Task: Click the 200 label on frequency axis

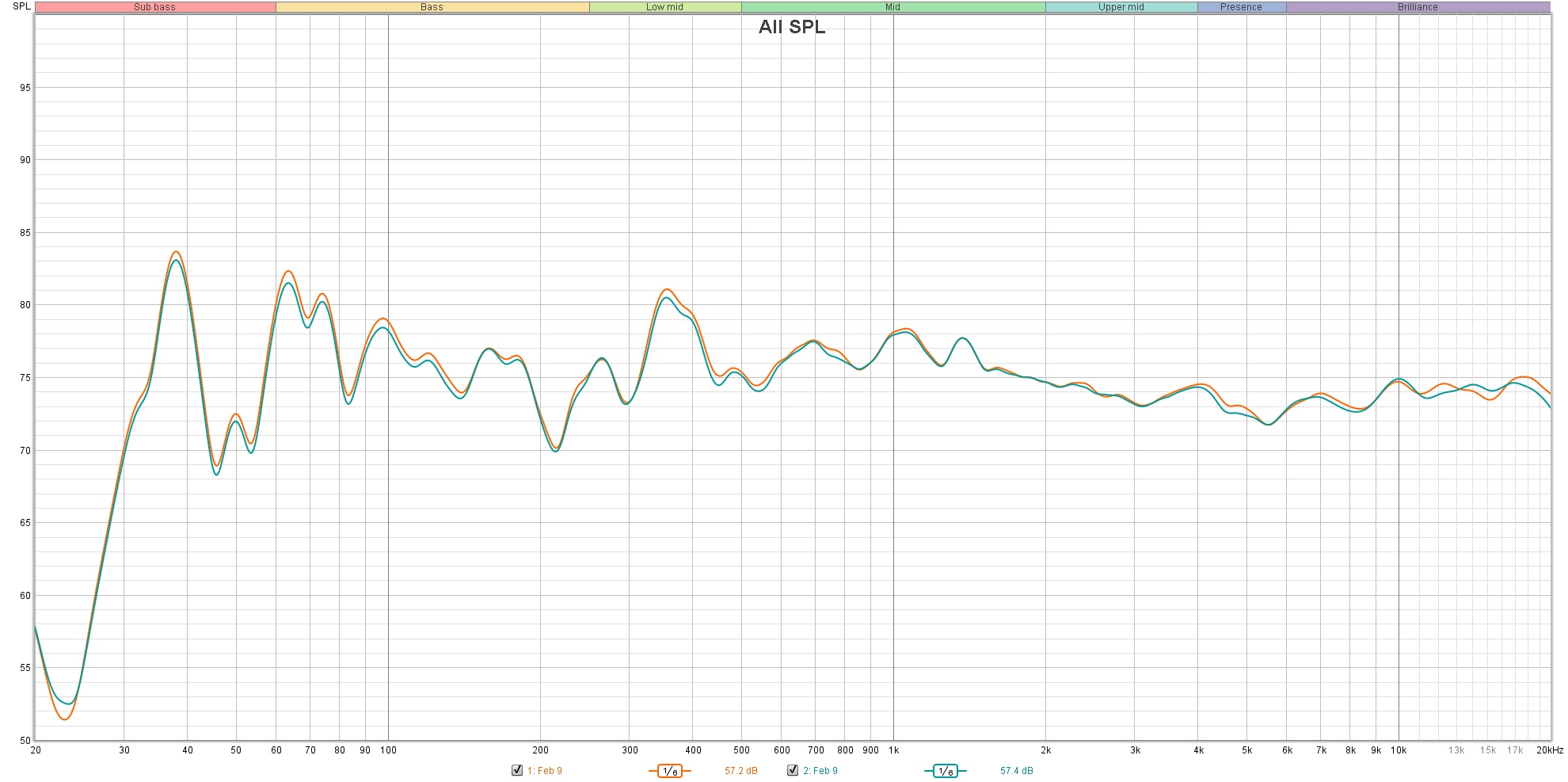Action: [x=541, y=750]
